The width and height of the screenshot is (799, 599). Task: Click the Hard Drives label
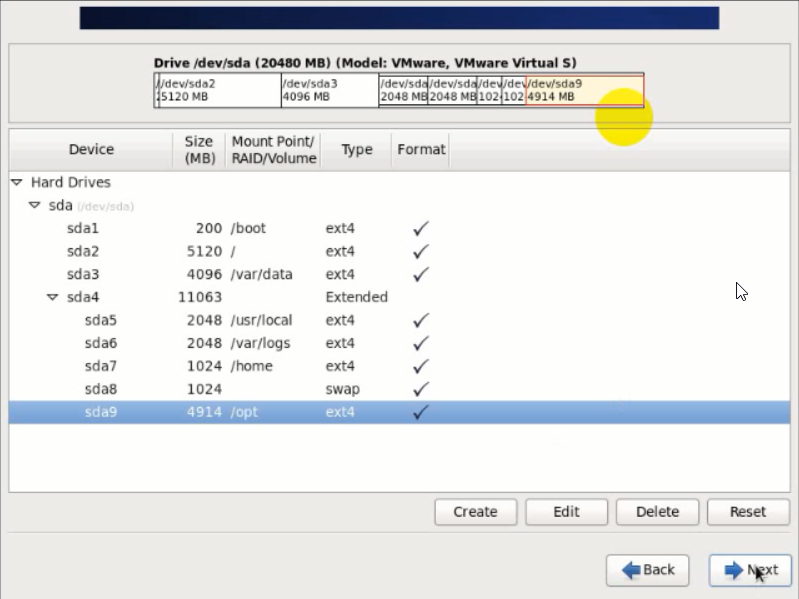click(x=71, y=182)
